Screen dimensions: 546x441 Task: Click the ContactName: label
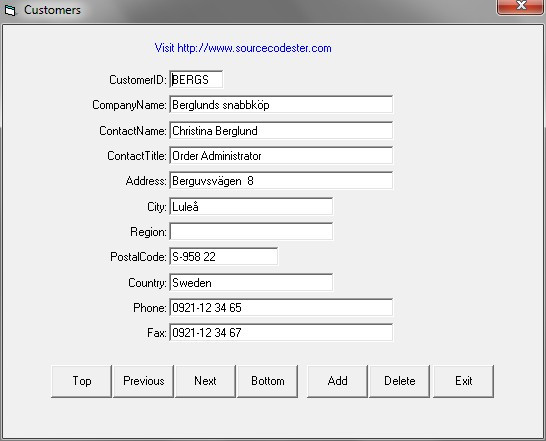click(133, 131)
